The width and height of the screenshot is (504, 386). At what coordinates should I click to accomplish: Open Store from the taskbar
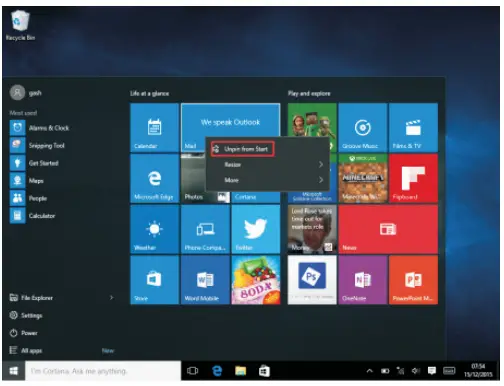[264, 371]
